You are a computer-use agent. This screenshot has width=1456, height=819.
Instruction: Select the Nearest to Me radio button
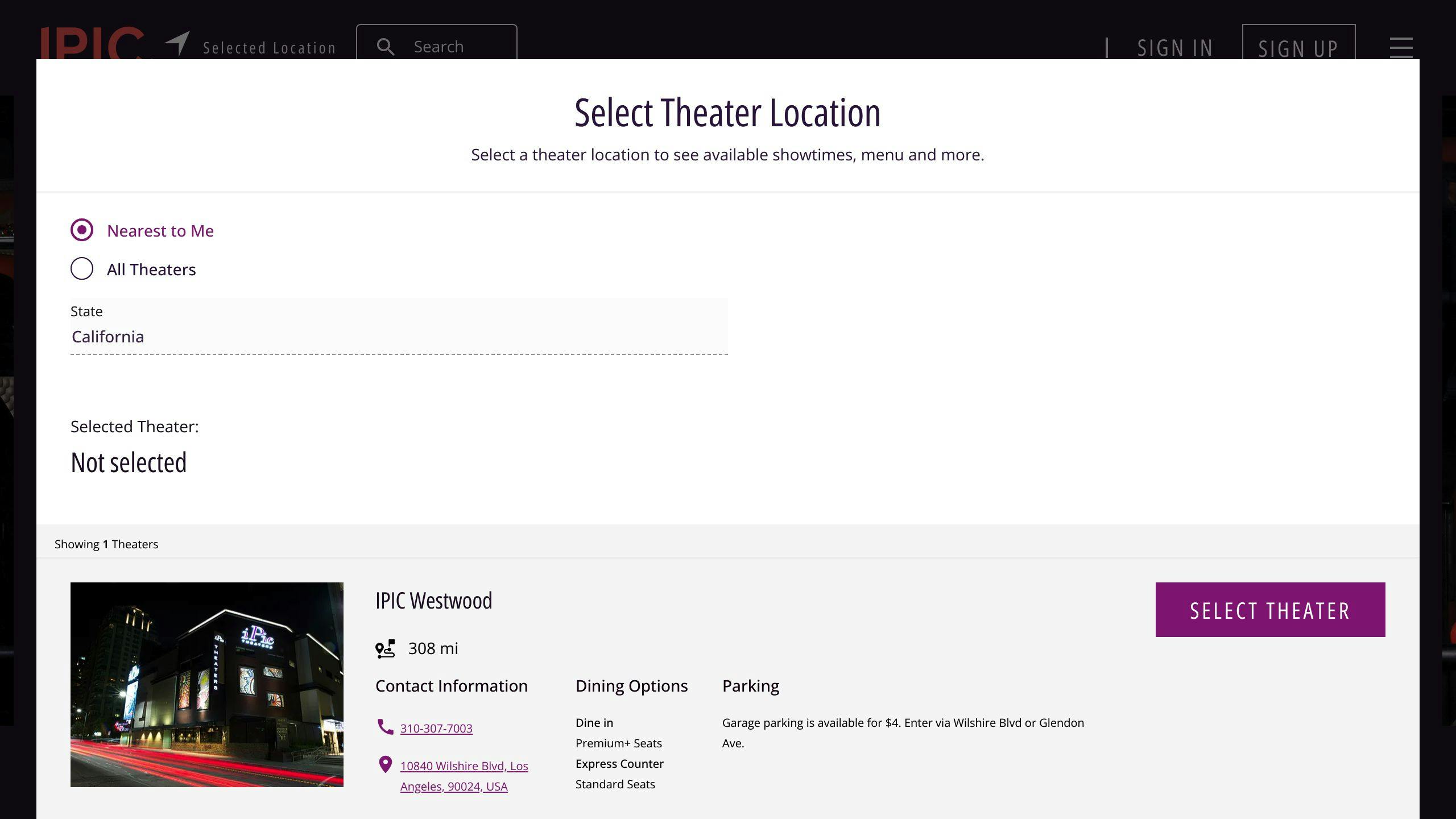click(x=82, y=230)
